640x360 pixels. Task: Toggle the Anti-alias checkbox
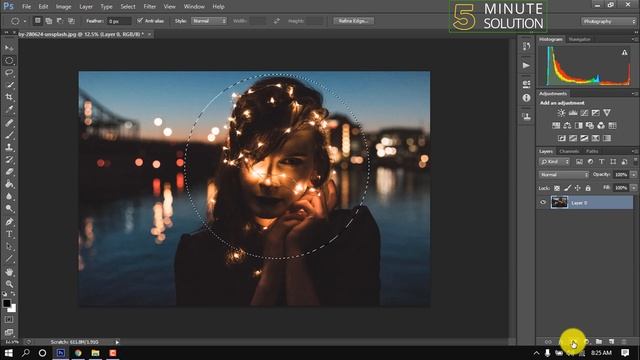(x=140, y=20)
